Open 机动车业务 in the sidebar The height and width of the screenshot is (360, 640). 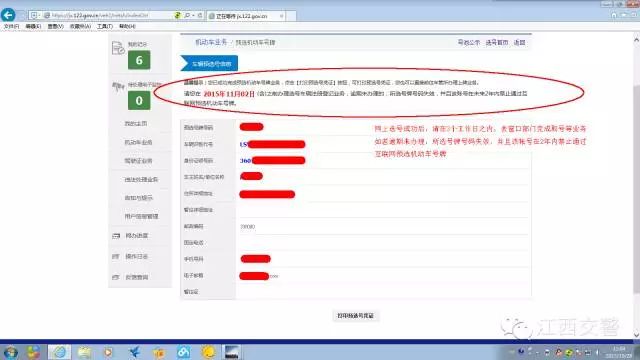tap(138, 142)
